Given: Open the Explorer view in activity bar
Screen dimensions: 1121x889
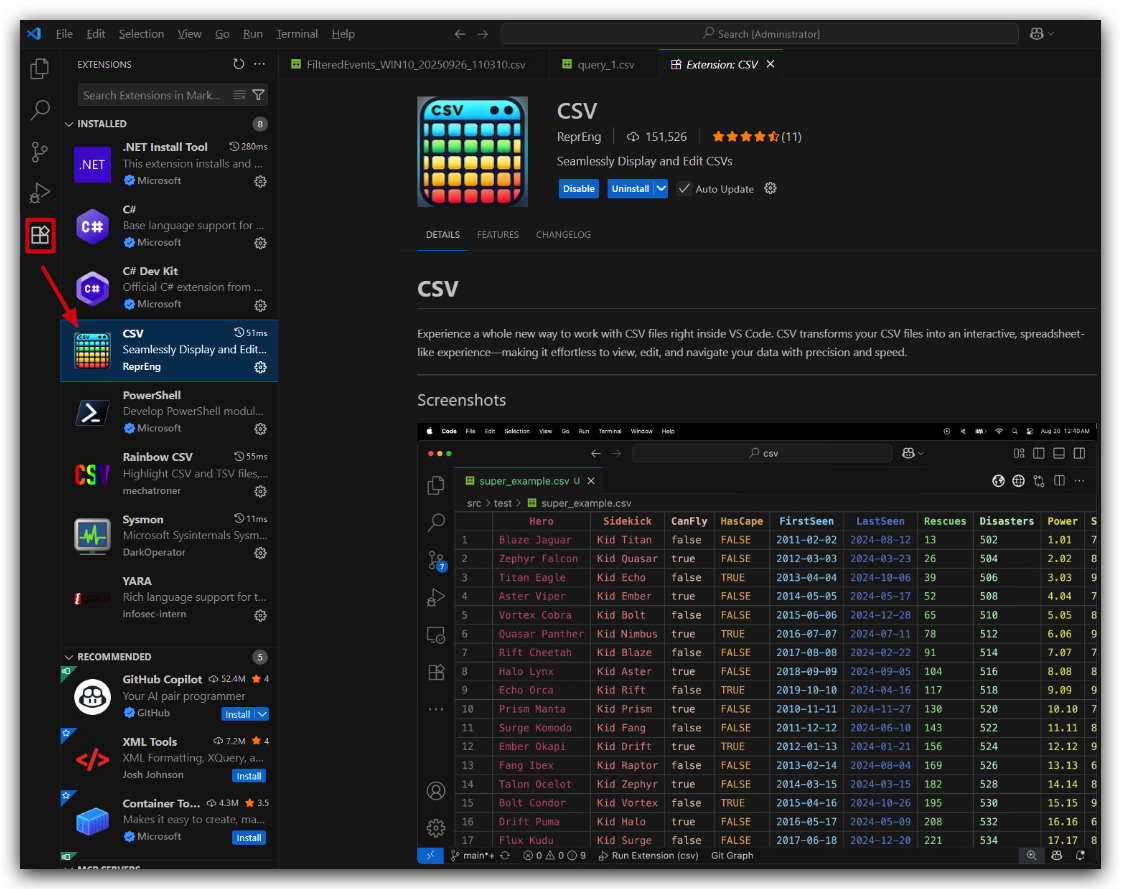Looking at the screenshot, I should click(40, 69).
